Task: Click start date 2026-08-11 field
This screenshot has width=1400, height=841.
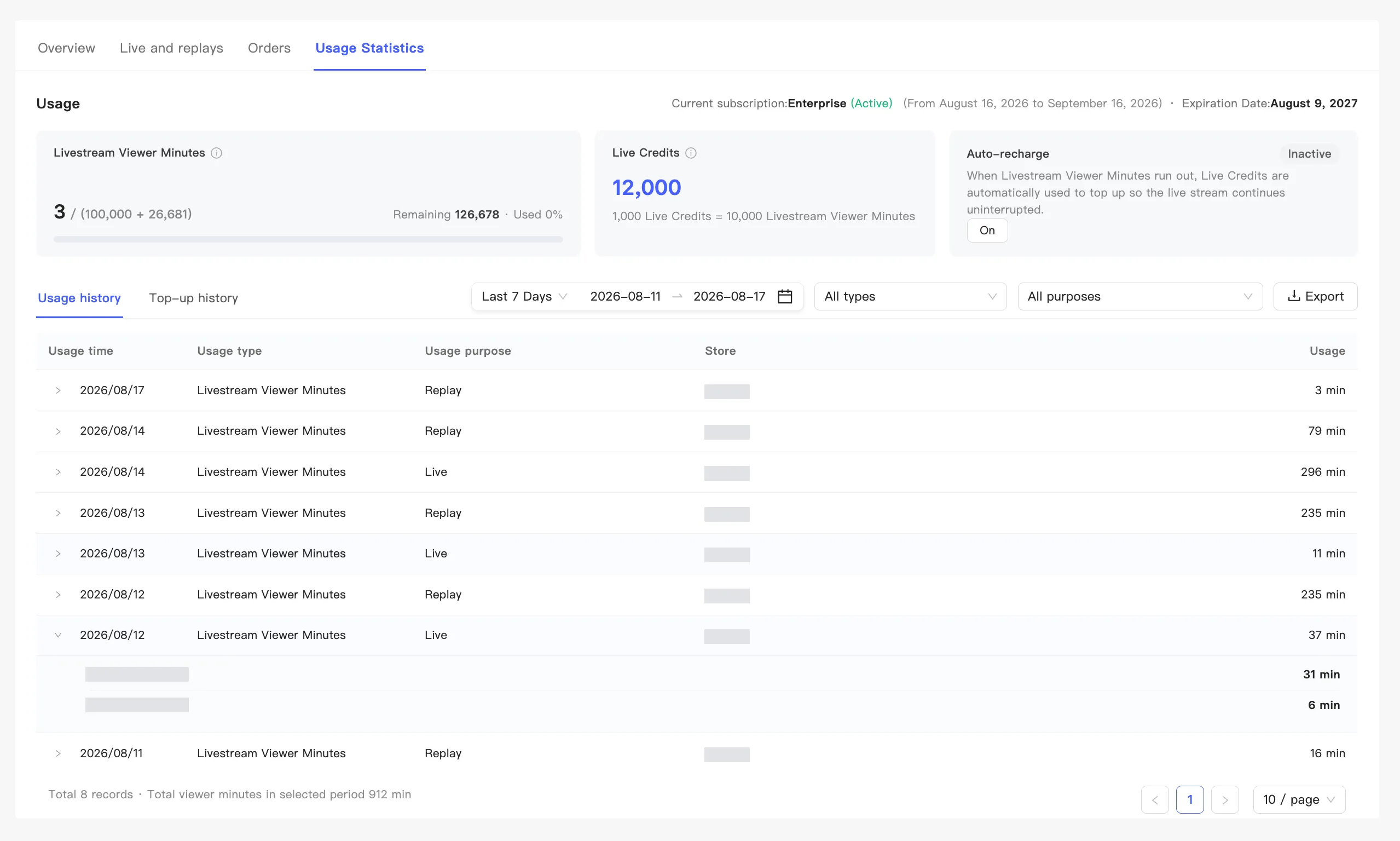Action: point(625,296)
